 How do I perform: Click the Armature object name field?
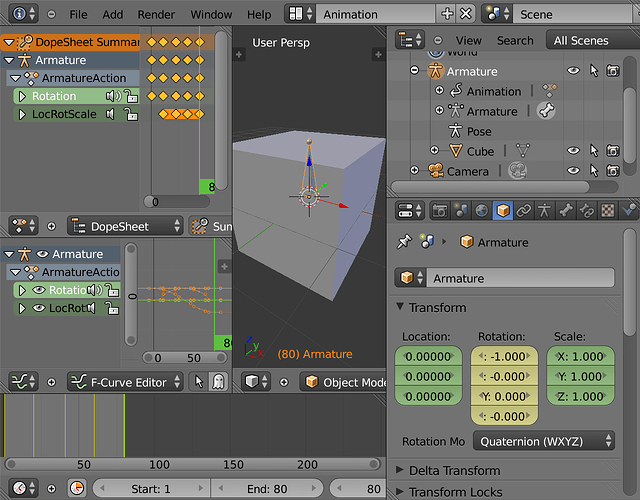(520, 278)
